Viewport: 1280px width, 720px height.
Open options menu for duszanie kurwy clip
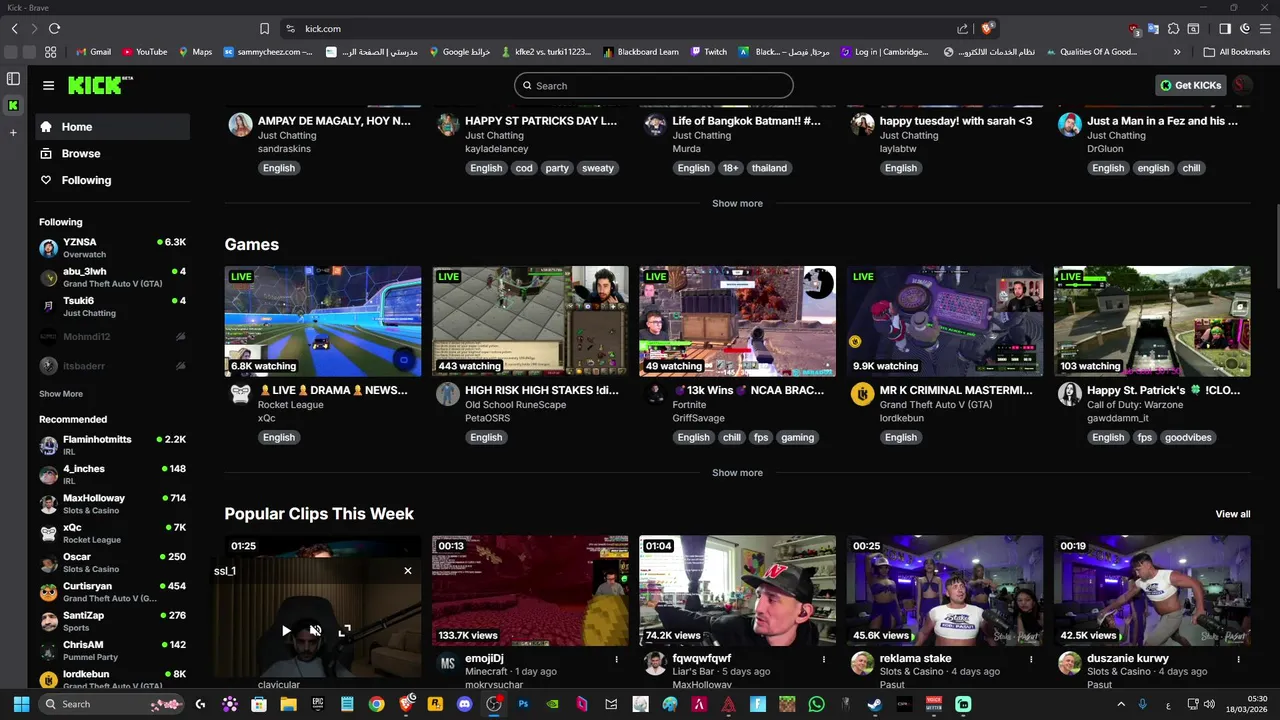click(x=1238, y=659)
